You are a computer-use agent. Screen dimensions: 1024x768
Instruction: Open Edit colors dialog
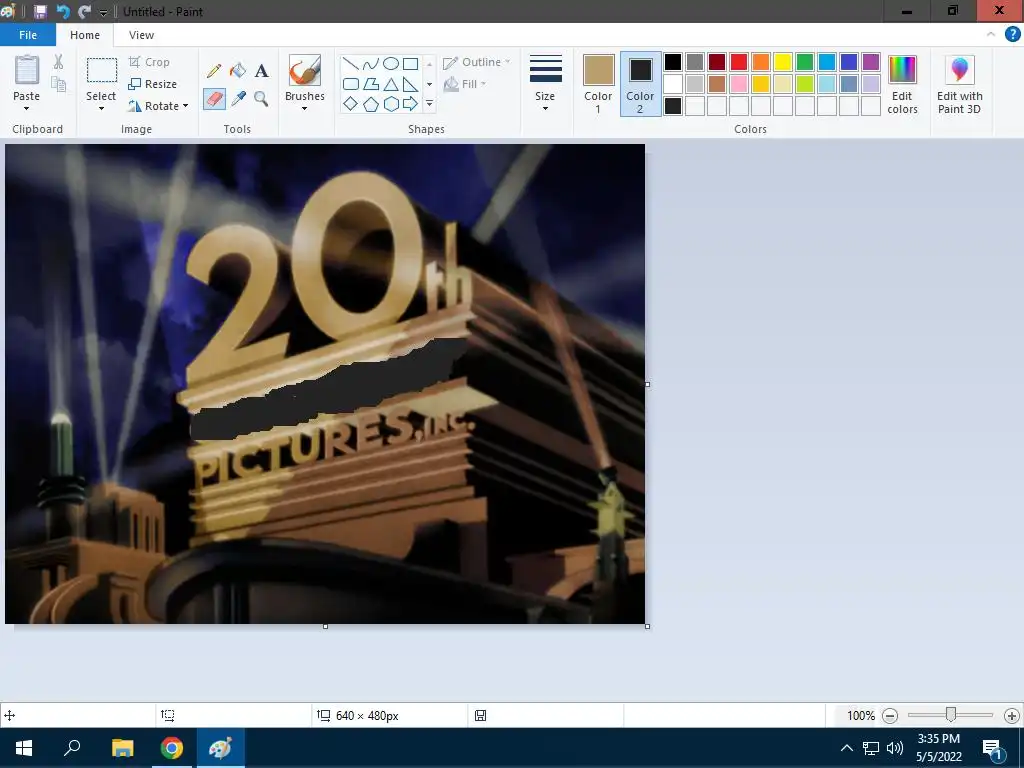[903, 85]
